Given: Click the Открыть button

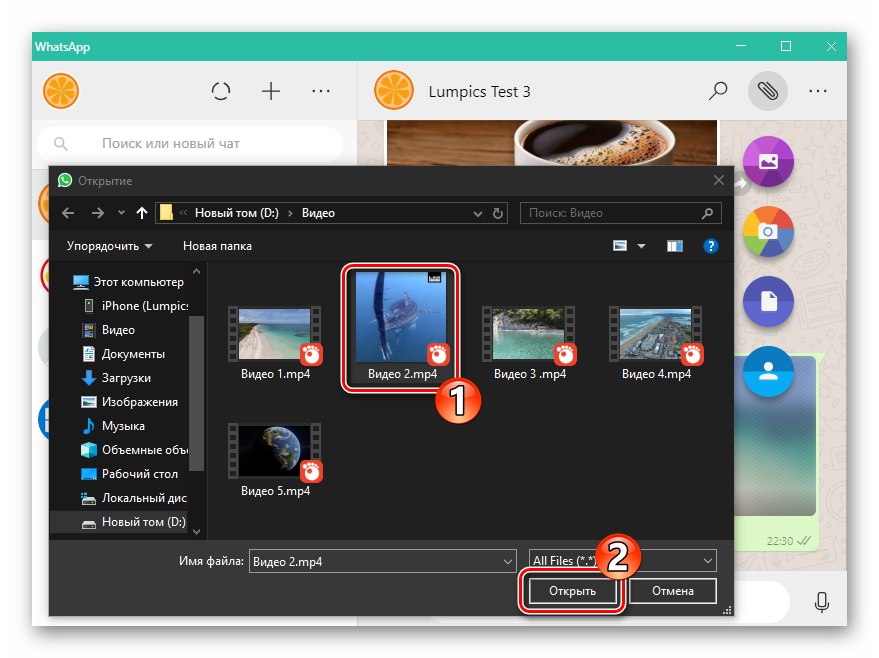Looking at the screenshot, I should tap(572, 591).
